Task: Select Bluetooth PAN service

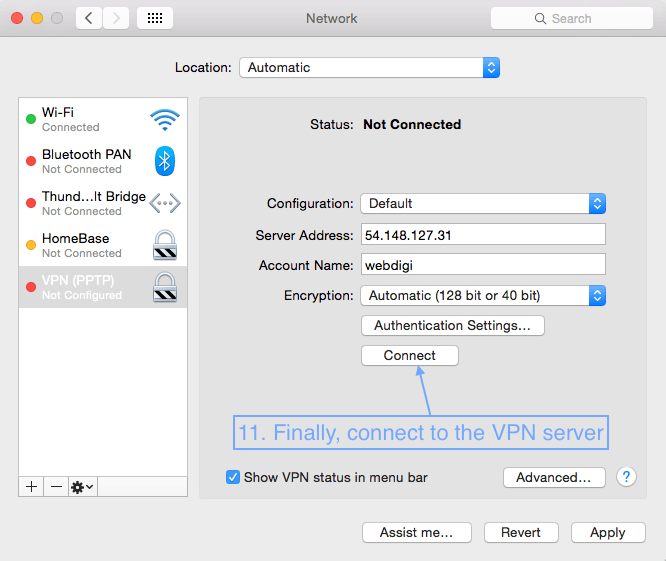Action: pos(103,161)
